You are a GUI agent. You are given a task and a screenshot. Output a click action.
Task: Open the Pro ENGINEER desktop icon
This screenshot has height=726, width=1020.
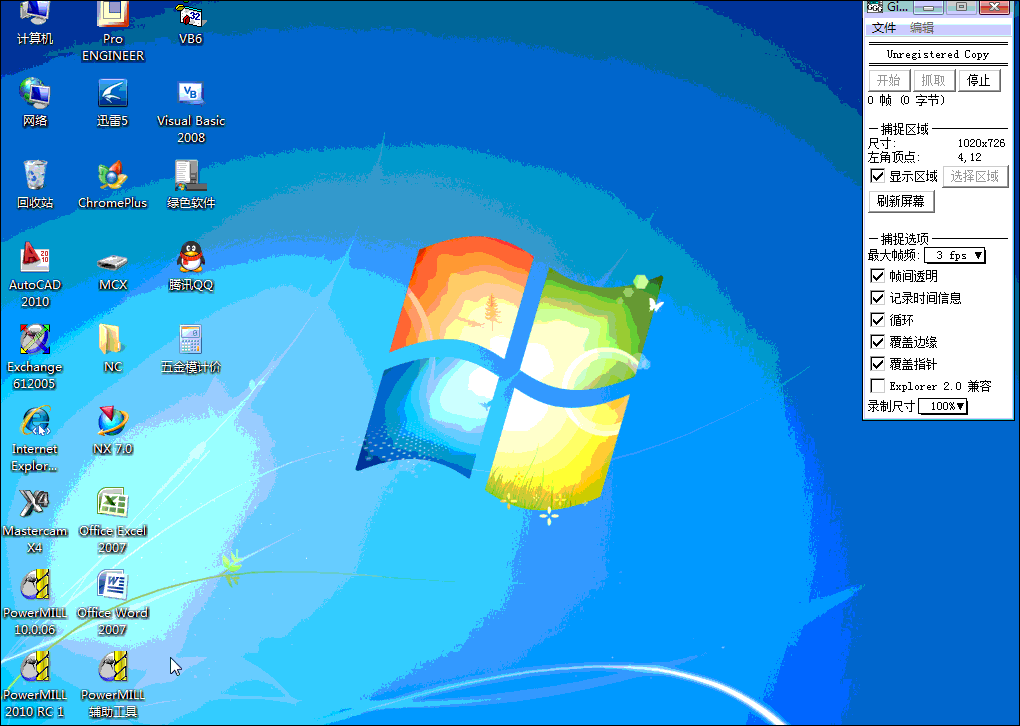tap(113, 31)
